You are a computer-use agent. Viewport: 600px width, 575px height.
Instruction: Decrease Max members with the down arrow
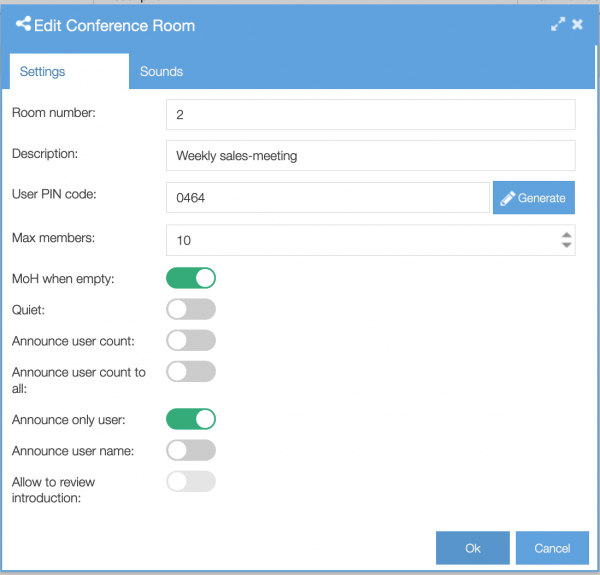567,245
